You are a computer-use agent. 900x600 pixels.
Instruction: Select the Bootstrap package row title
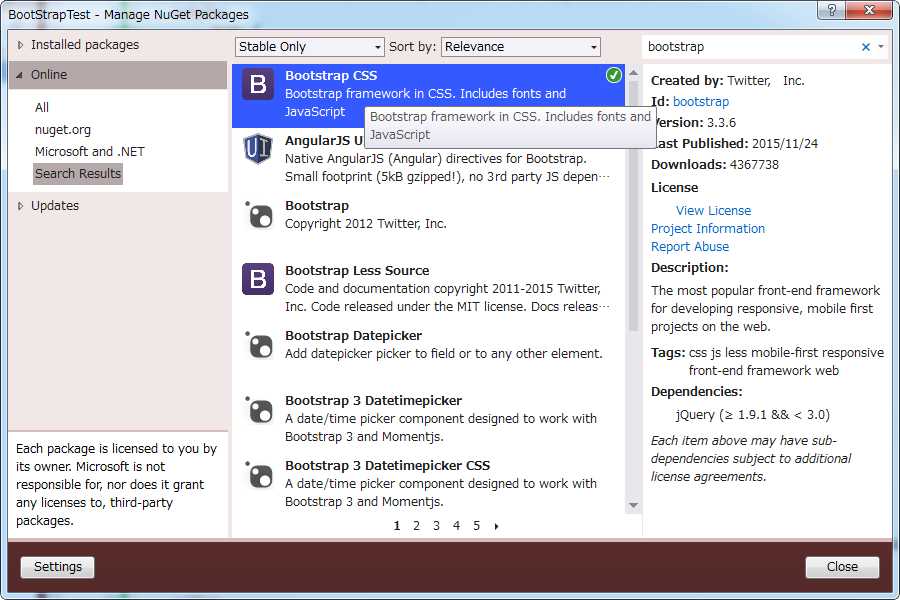coord(317,206)
